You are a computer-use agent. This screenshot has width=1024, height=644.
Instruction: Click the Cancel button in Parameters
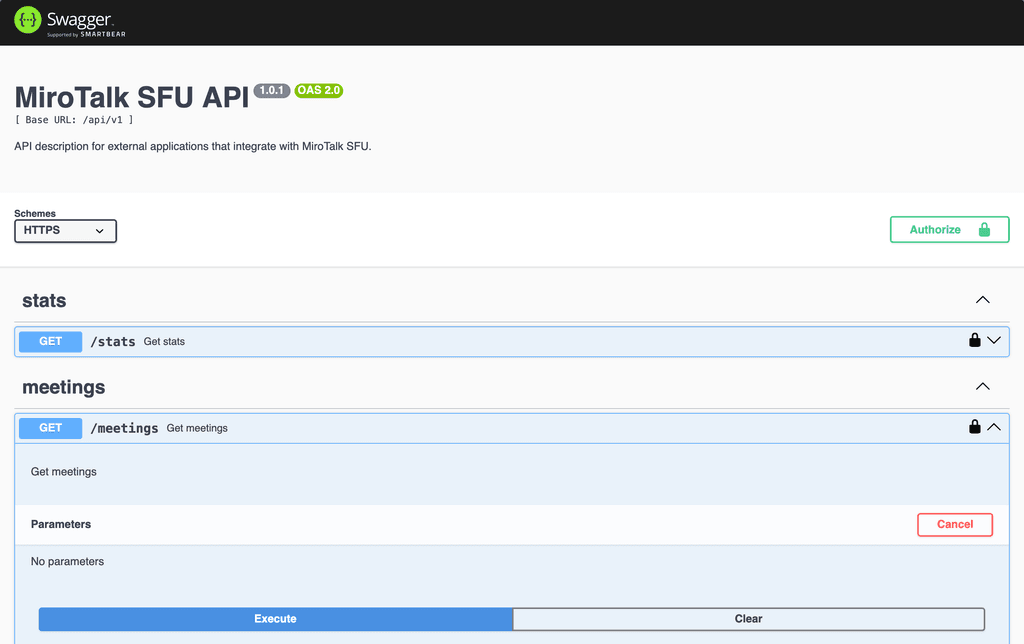coord(954,524)
